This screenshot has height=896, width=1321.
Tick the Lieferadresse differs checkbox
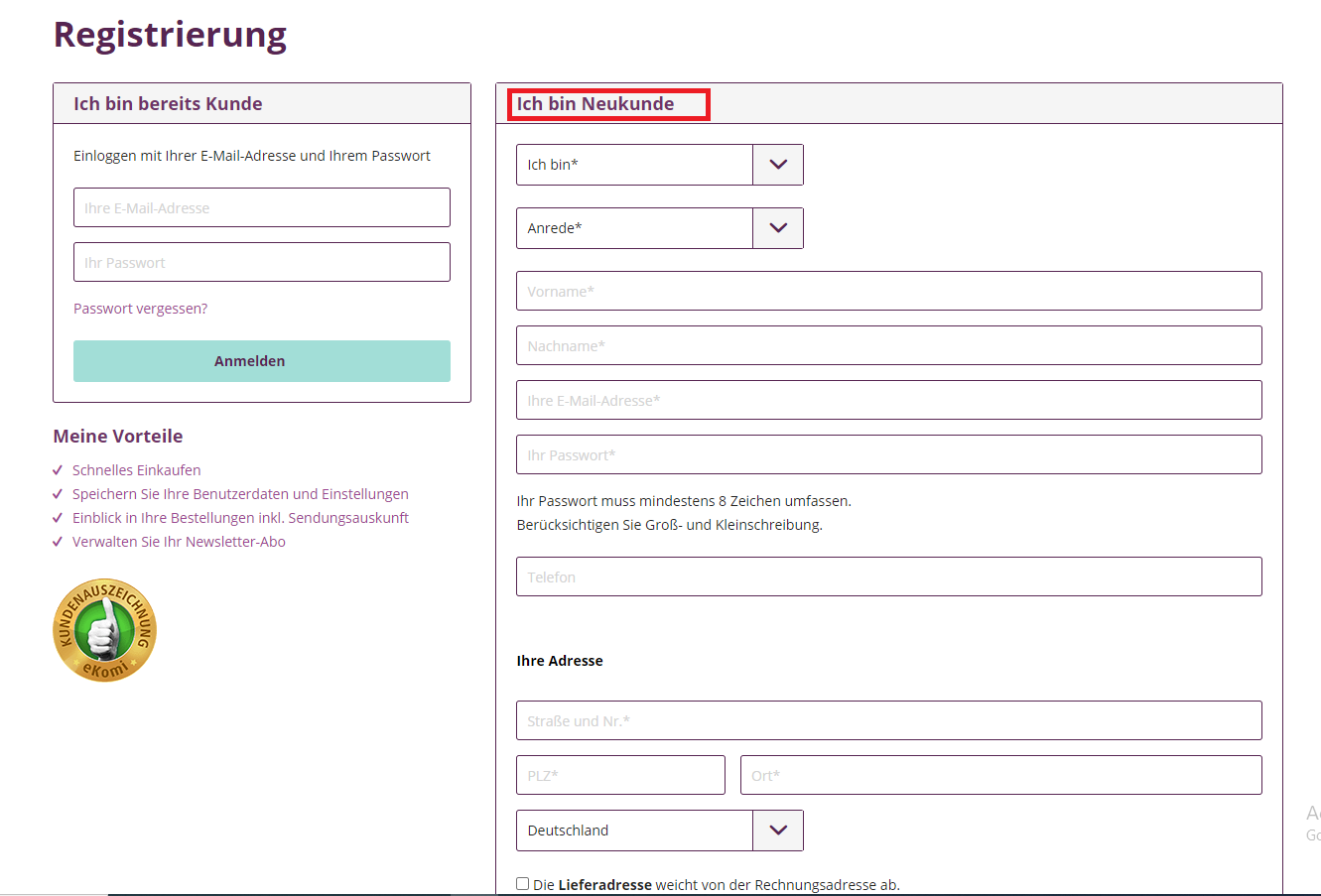(523, 883)
